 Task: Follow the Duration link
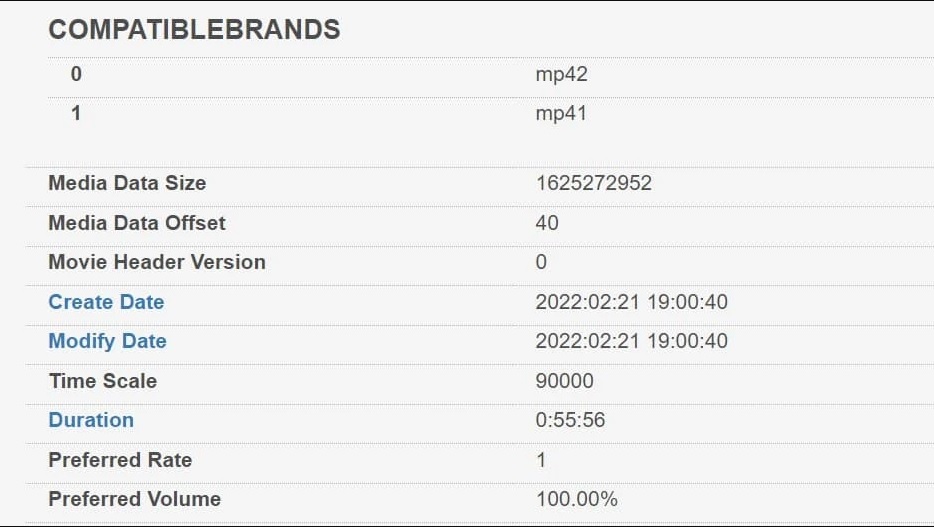click(x=91, y=420)
